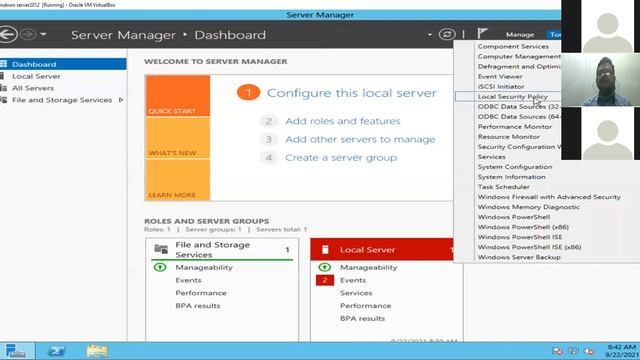
Task: Click Performance in Local Server tile
Action: point(365,306)
